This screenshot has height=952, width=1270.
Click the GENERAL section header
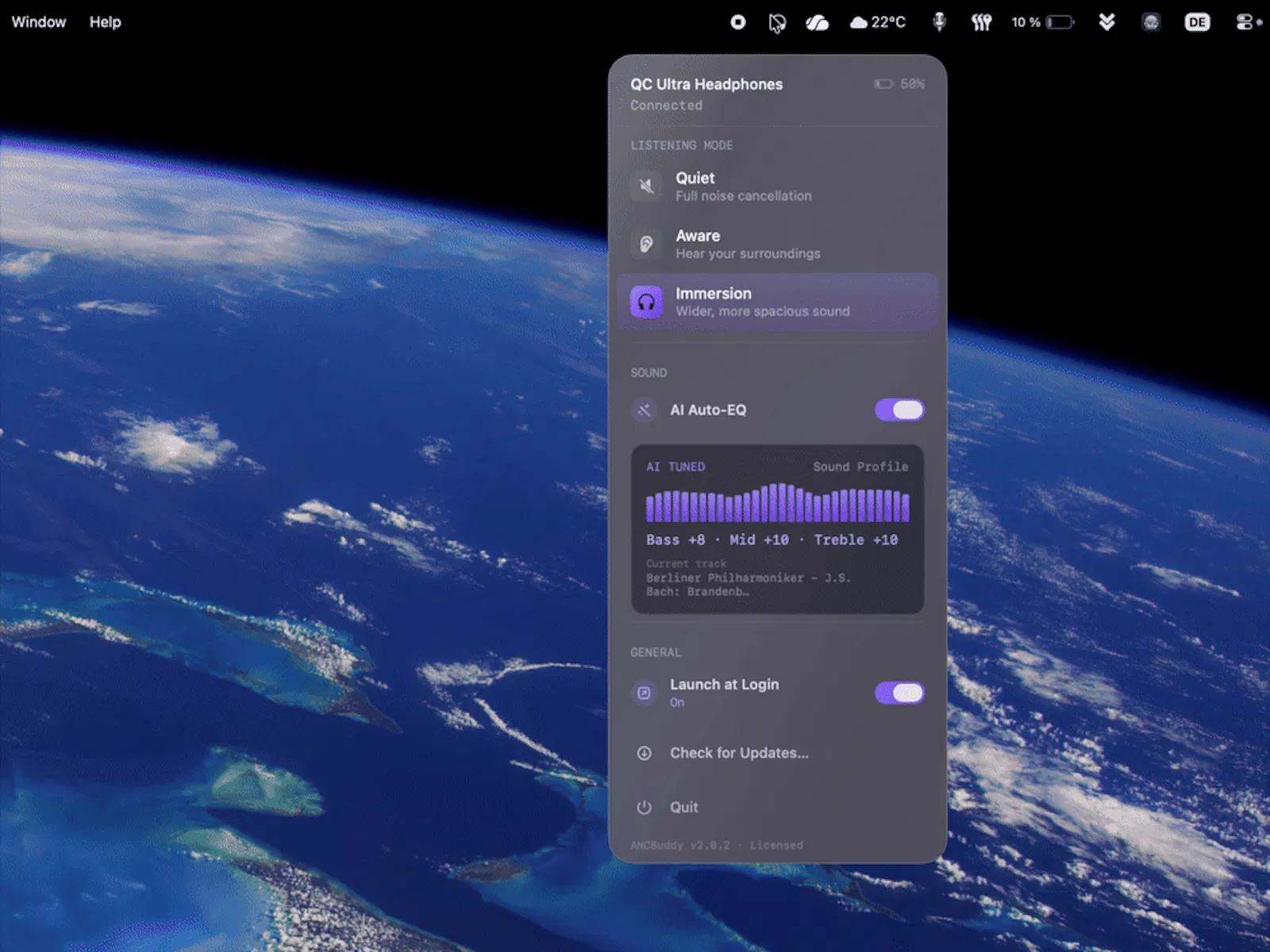click(x=656, y=652)
